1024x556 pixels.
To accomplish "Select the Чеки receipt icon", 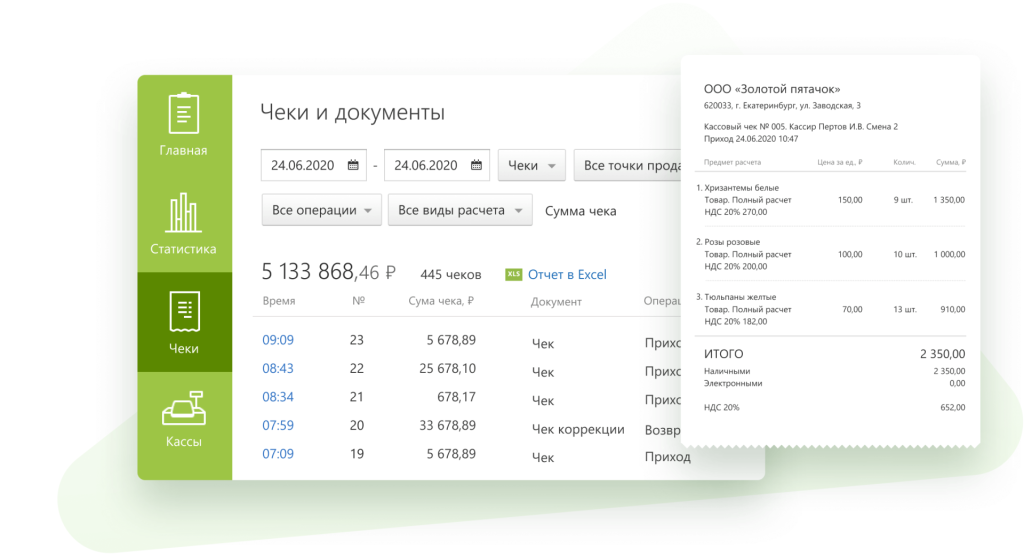I will point(184,312).
